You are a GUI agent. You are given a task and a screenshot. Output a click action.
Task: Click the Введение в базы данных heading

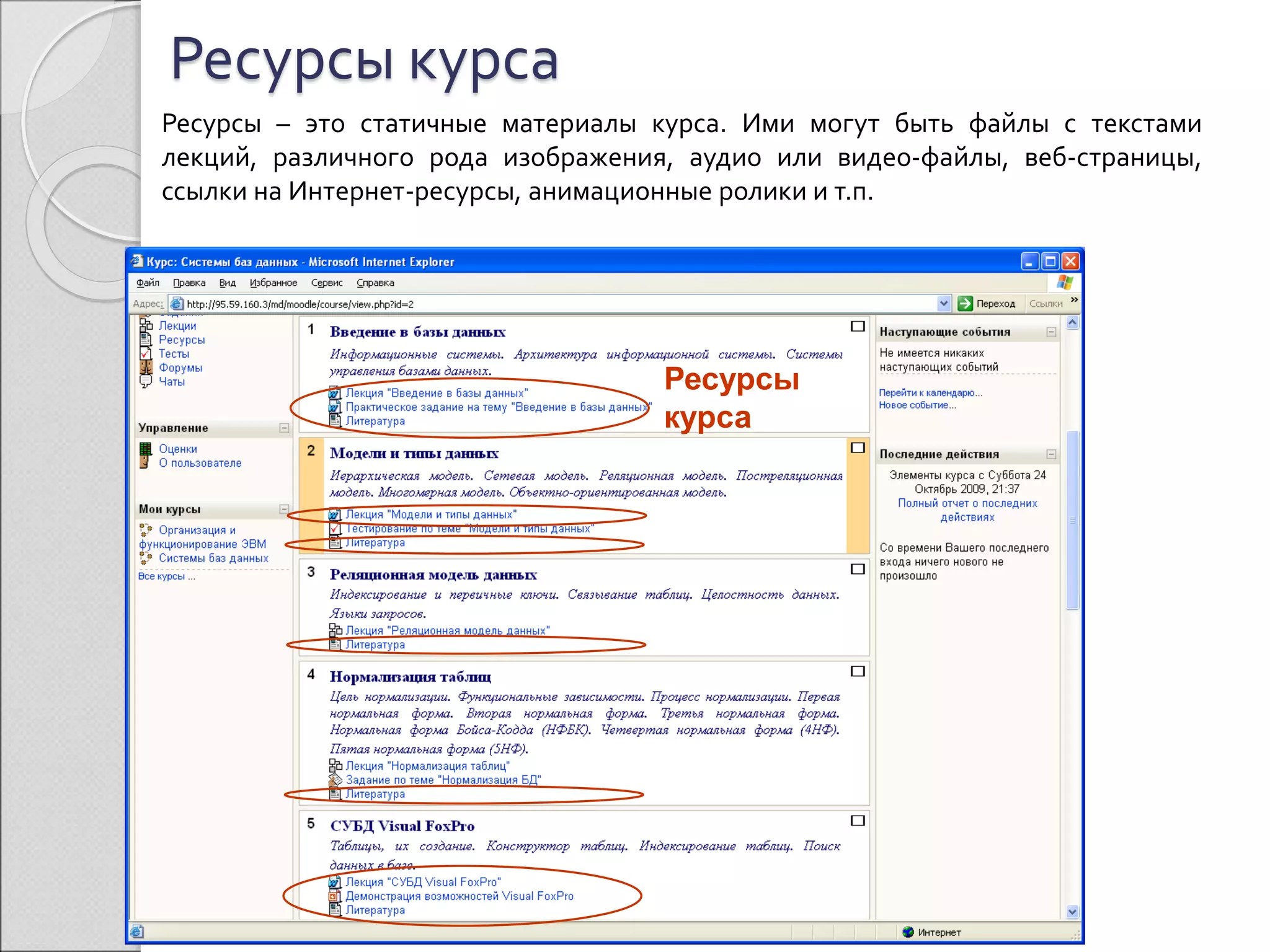[x=417, y=332]
